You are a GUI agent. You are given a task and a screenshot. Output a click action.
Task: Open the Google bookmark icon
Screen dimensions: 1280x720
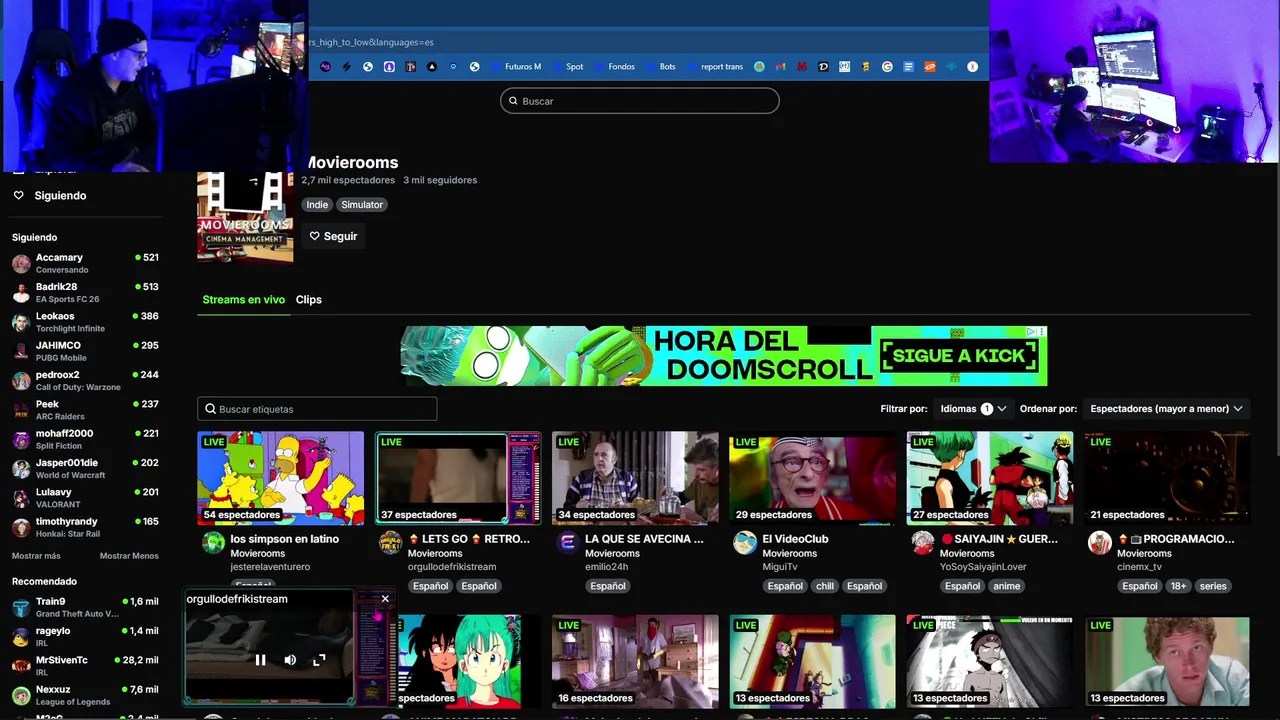(x=887, y=67)
